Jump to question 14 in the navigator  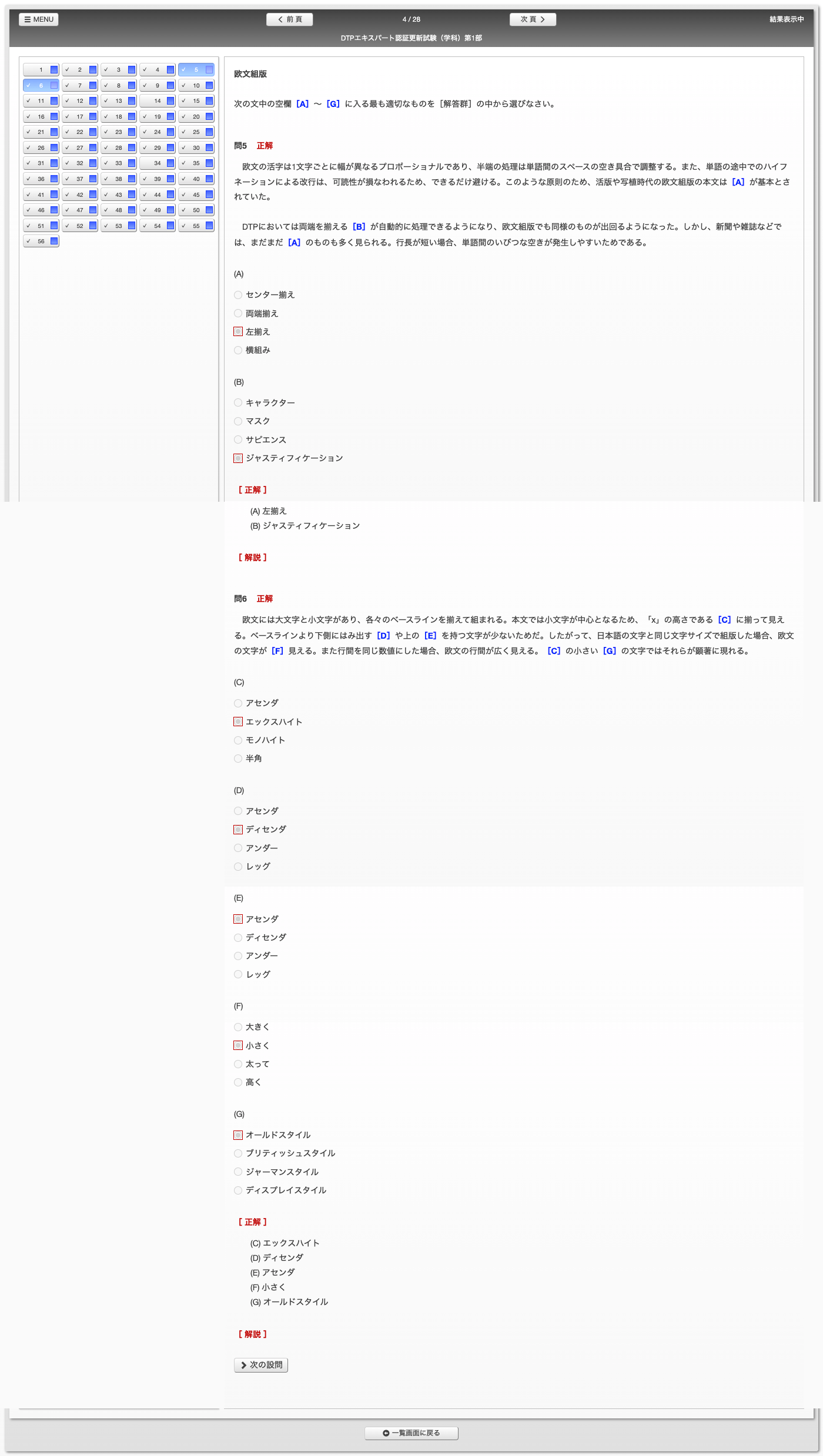point(158,101)
